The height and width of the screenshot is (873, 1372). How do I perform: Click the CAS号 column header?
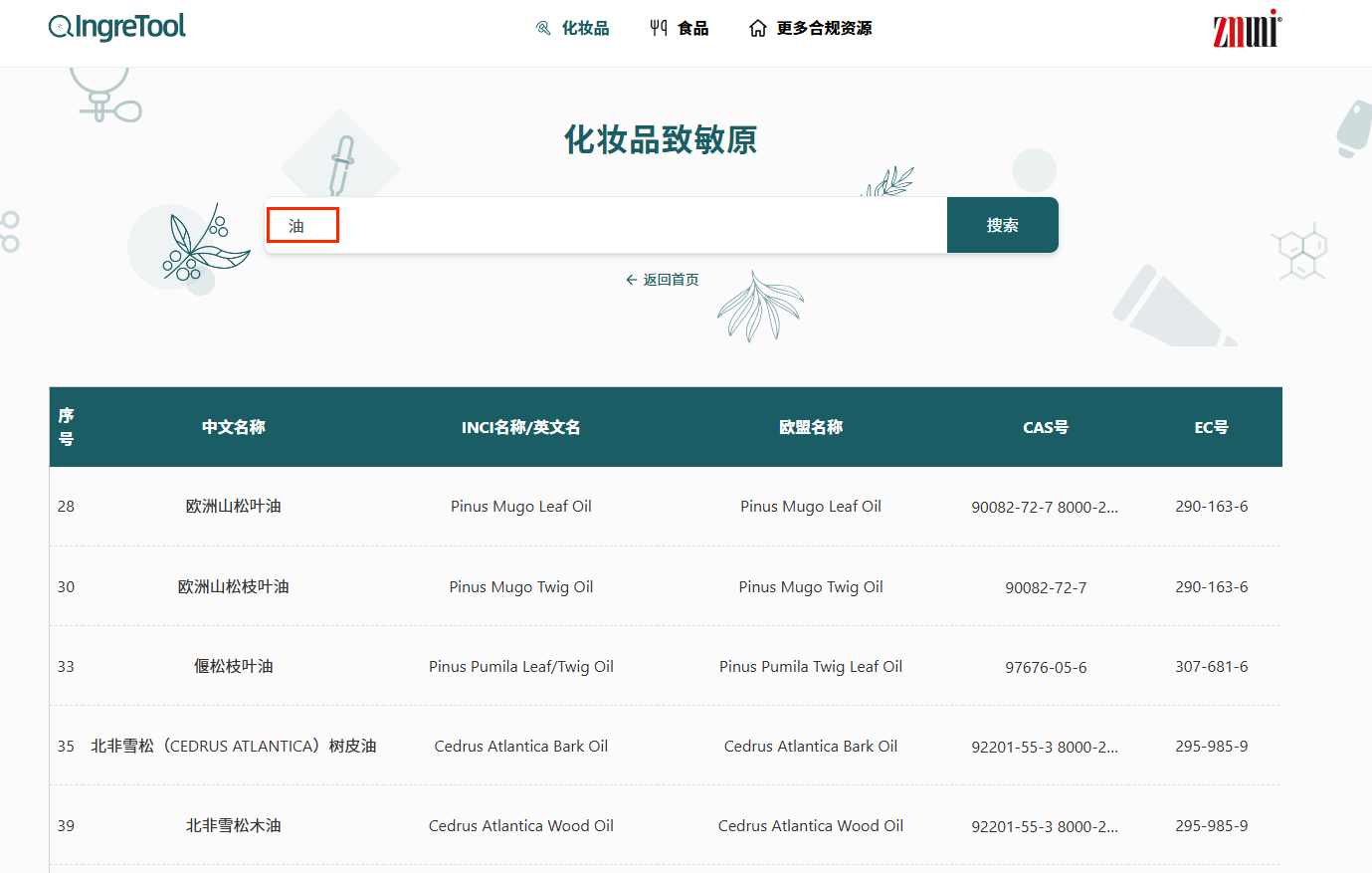pyautogui.click(x=1045, y=427)
